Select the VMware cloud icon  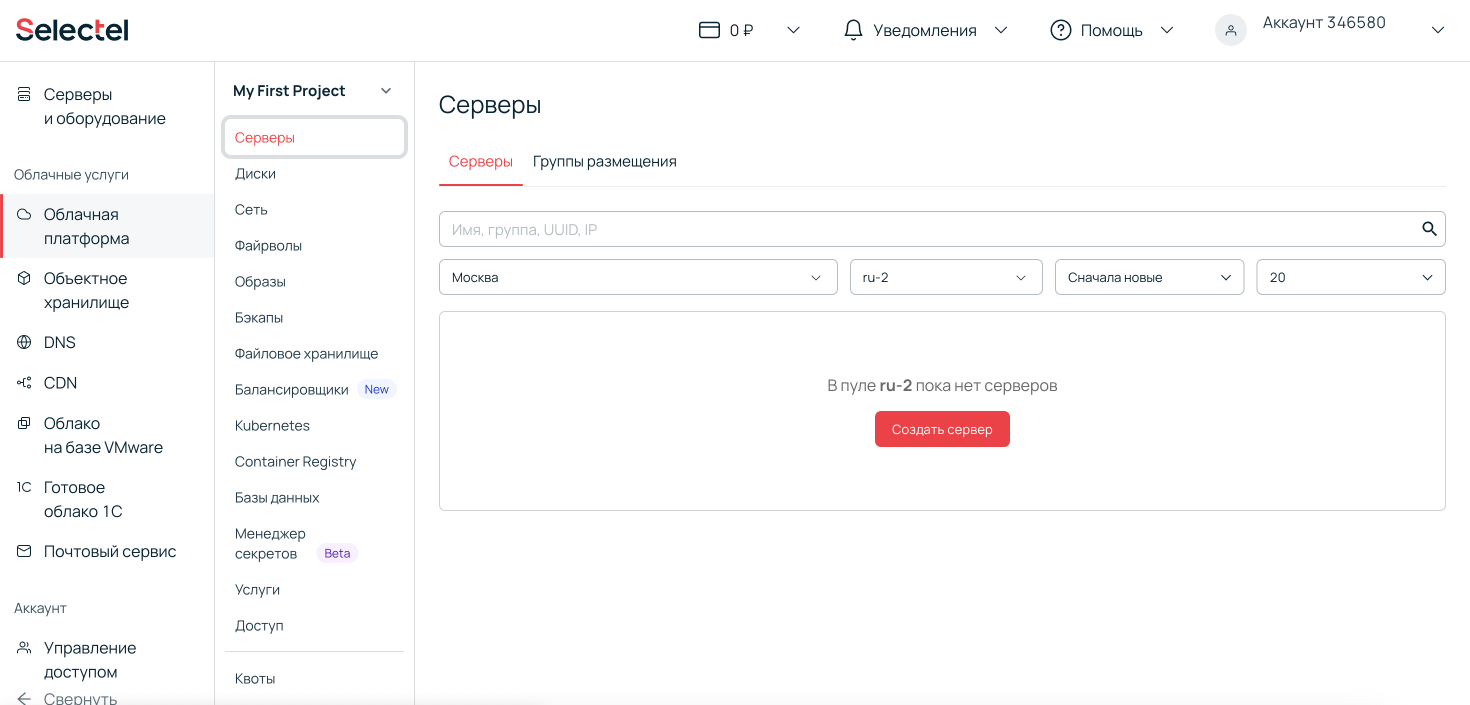pyautogui.click(x=22, y=423)
